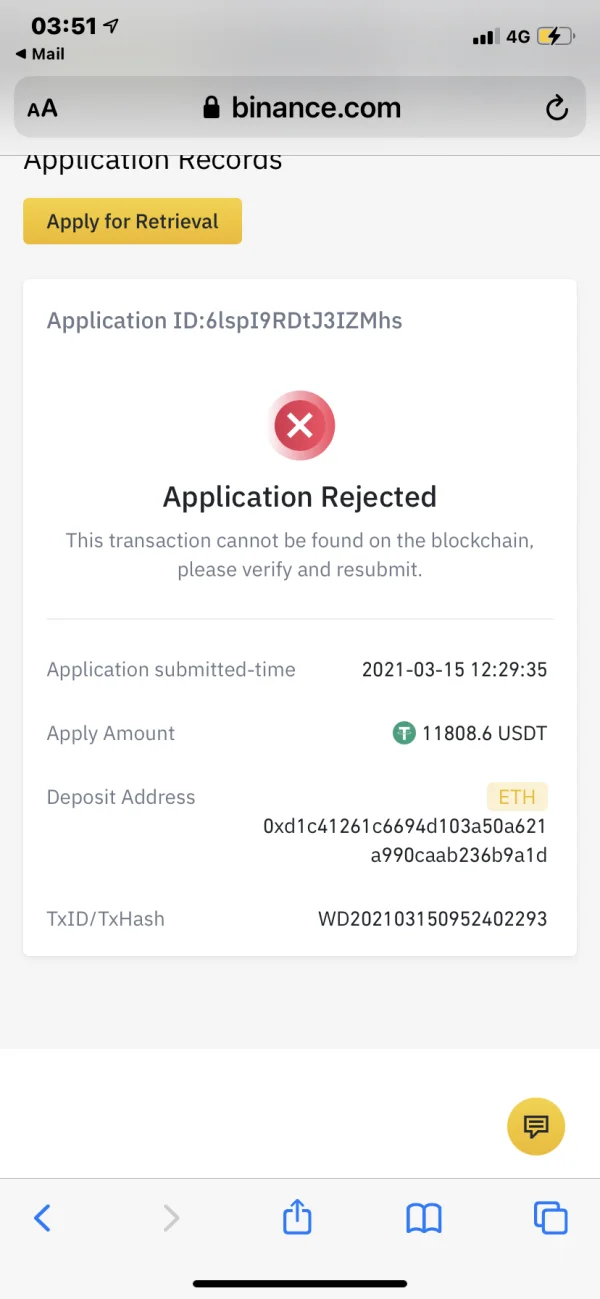Image resolution: width=600 pixels, height=1299 pixels.
Task: Return to Mail app via back link
Action: coord(40,54)
